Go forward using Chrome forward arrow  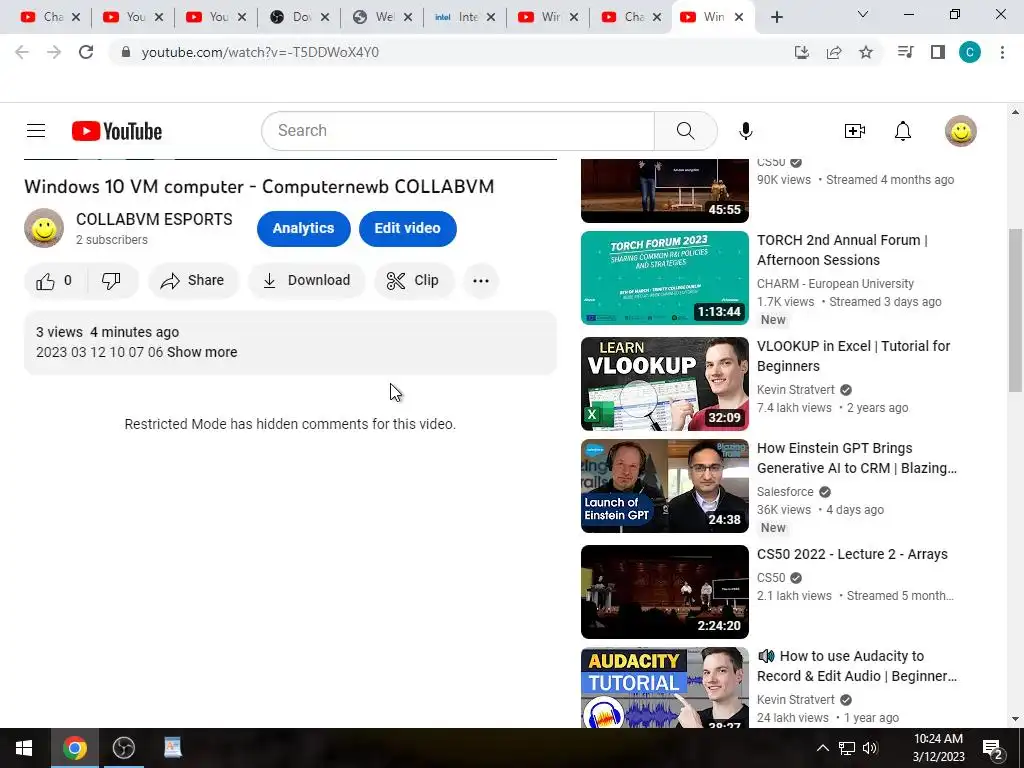tap(54, 52)
